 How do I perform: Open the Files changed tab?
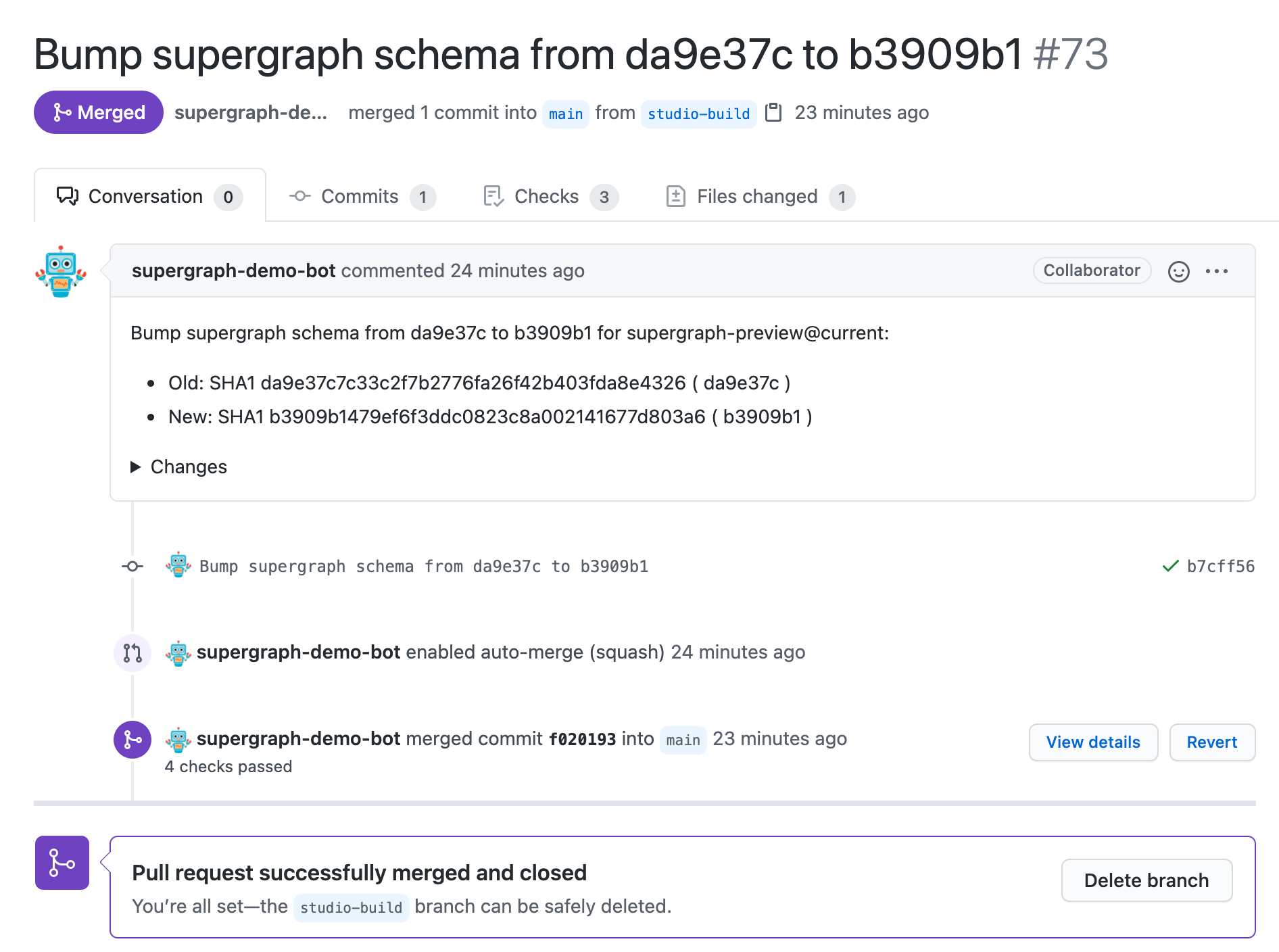pos(760,197)
